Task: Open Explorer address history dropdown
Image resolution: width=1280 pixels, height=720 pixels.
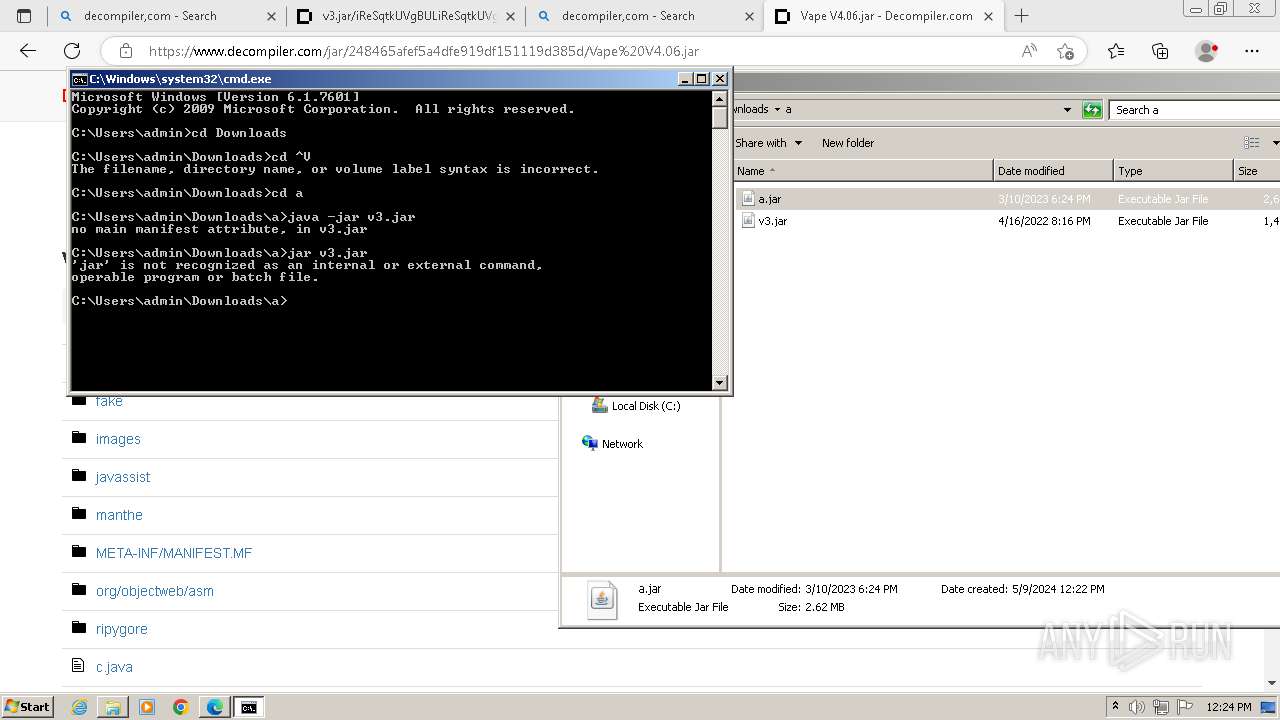Action: pyautogui.click(x=1067, y=110)
